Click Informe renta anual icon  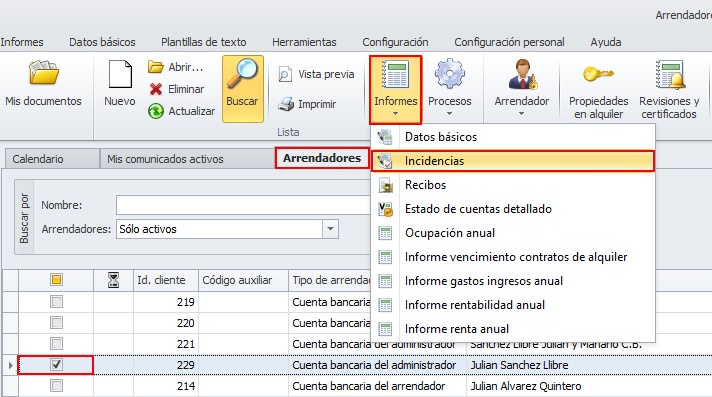coord(385,329)
